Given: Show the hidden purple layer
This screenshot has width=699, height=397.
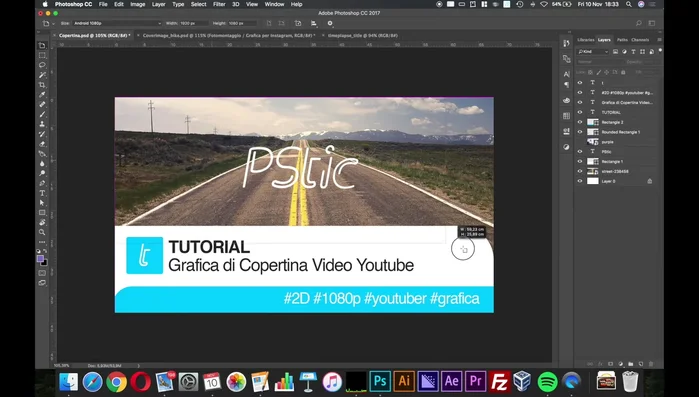Looking at the screenshot, I should [580, 142].
